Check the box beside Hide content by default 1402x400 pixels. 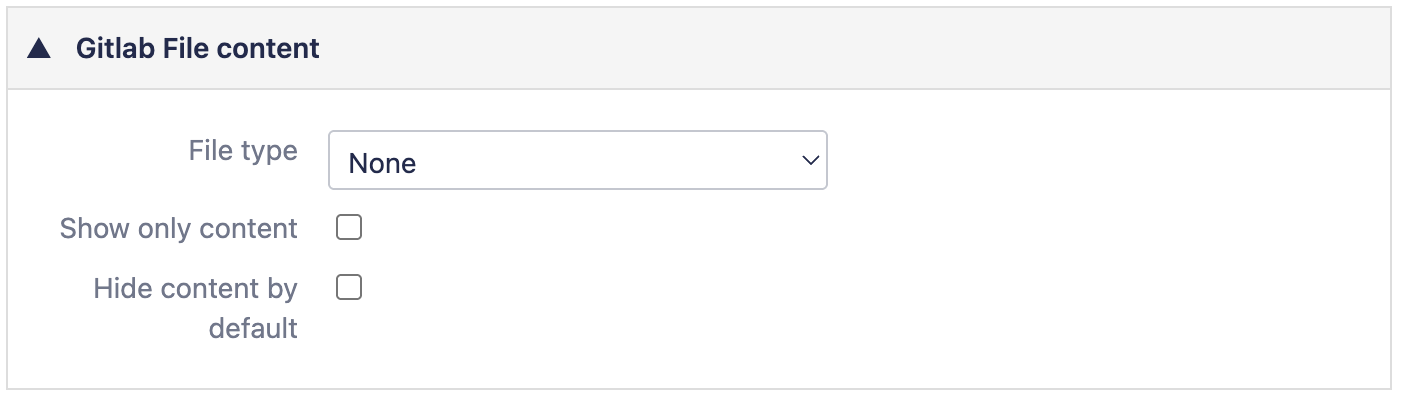tap(348, 289)
